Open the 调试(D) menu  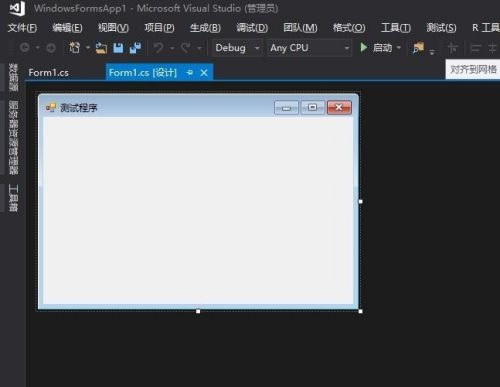[252, 28]
